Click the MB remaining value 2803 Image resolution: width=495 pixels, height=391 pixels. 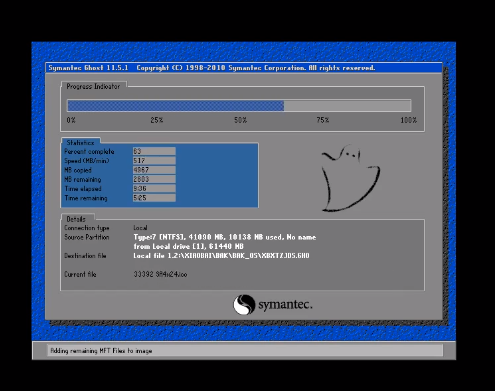[x=154, y=179]
